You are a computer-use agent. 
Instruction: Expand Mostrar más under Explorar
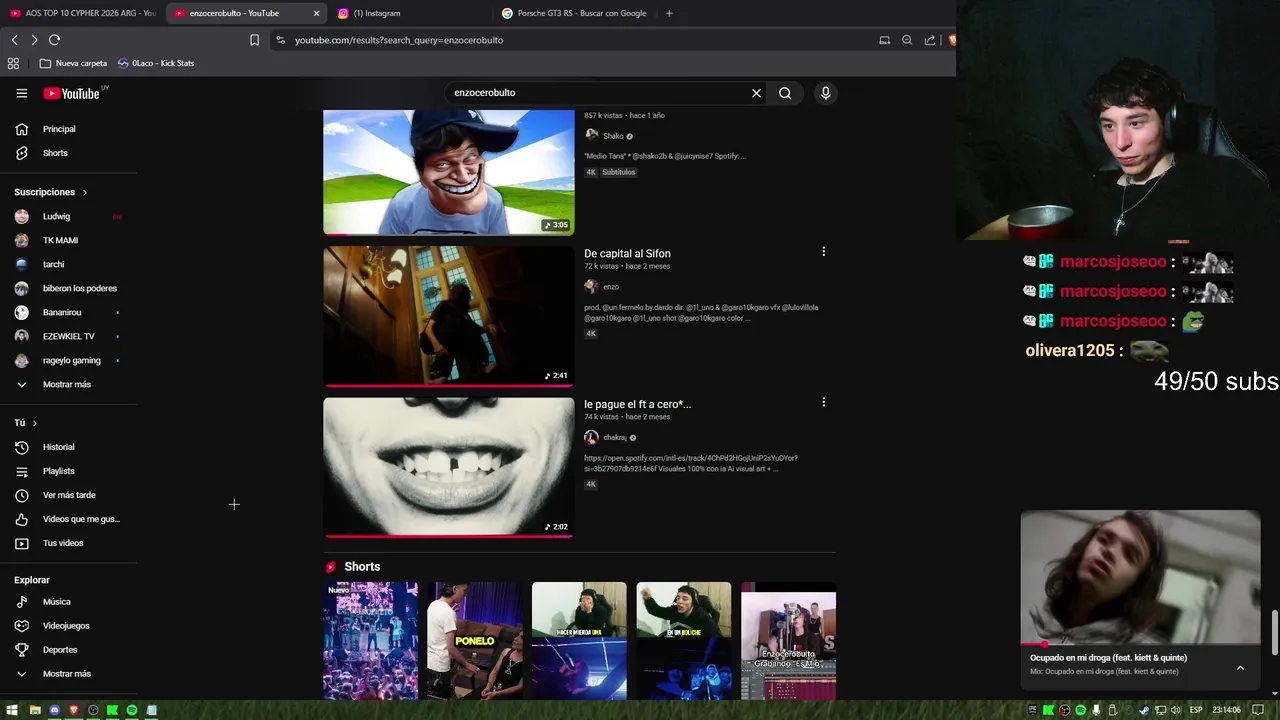pos(69,674)
